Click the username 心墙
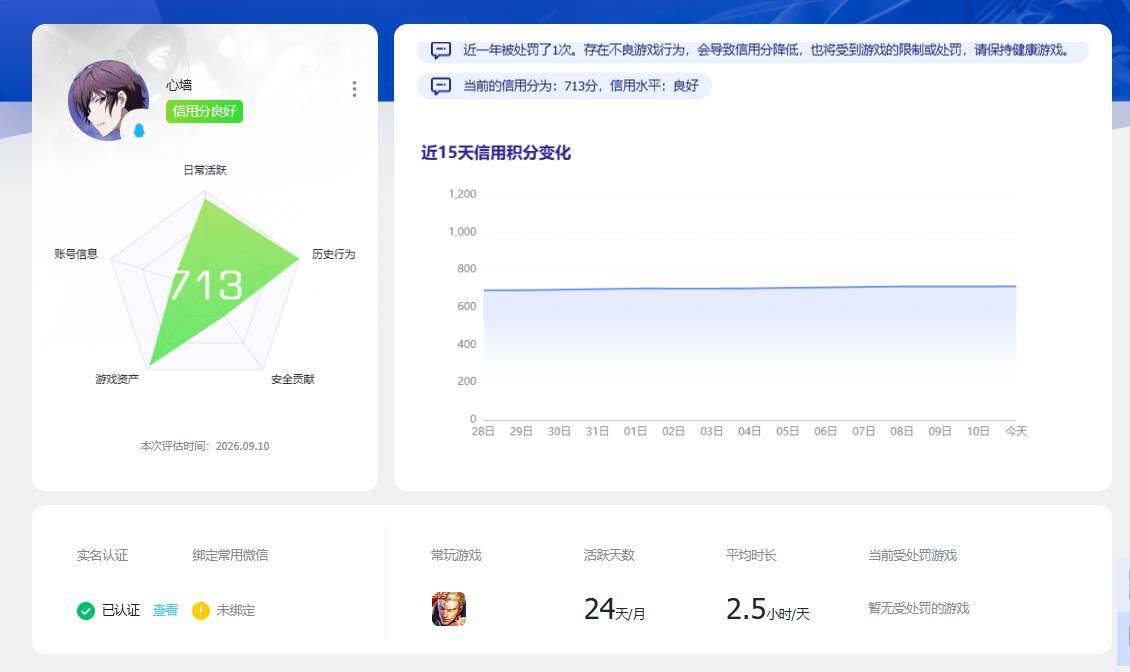 coord(179,85)
